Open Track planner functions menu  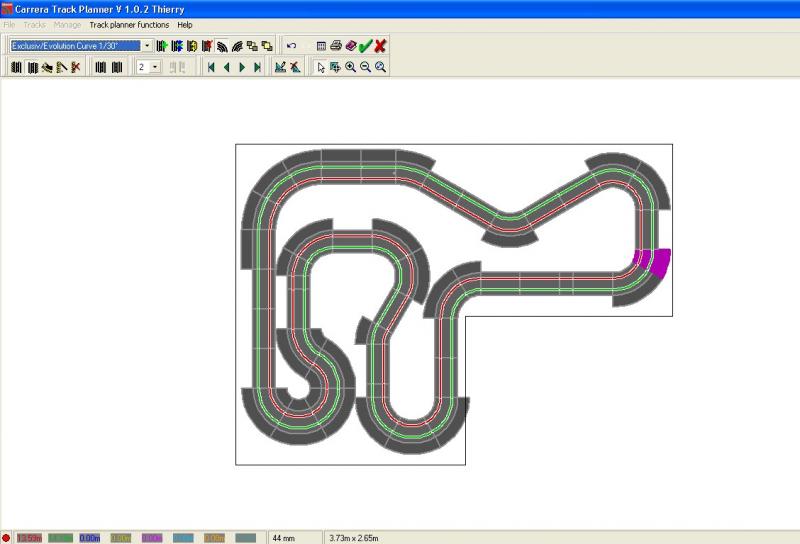[x=130, y=24]
